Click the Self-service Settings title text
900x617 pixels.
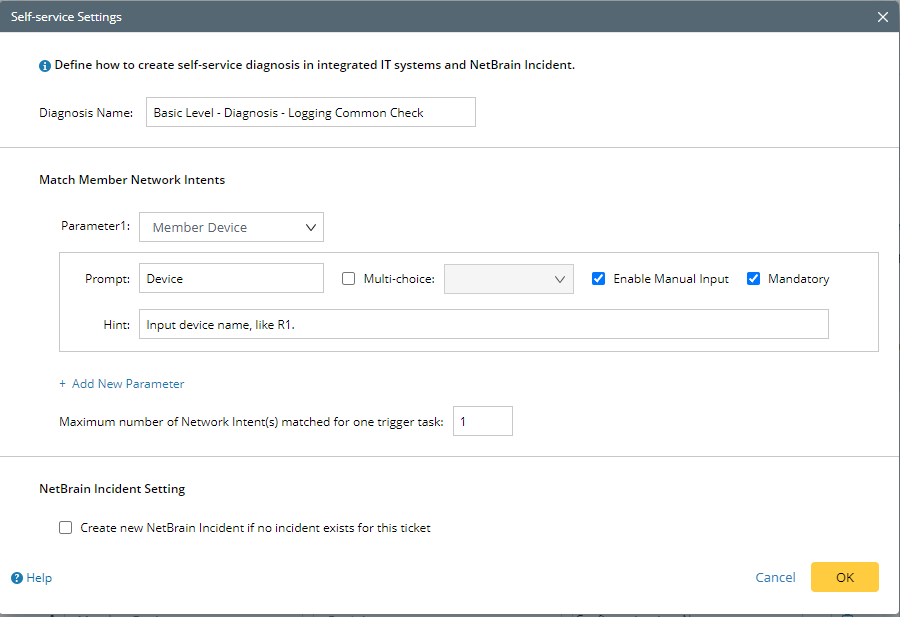click(x=66, y=17)
